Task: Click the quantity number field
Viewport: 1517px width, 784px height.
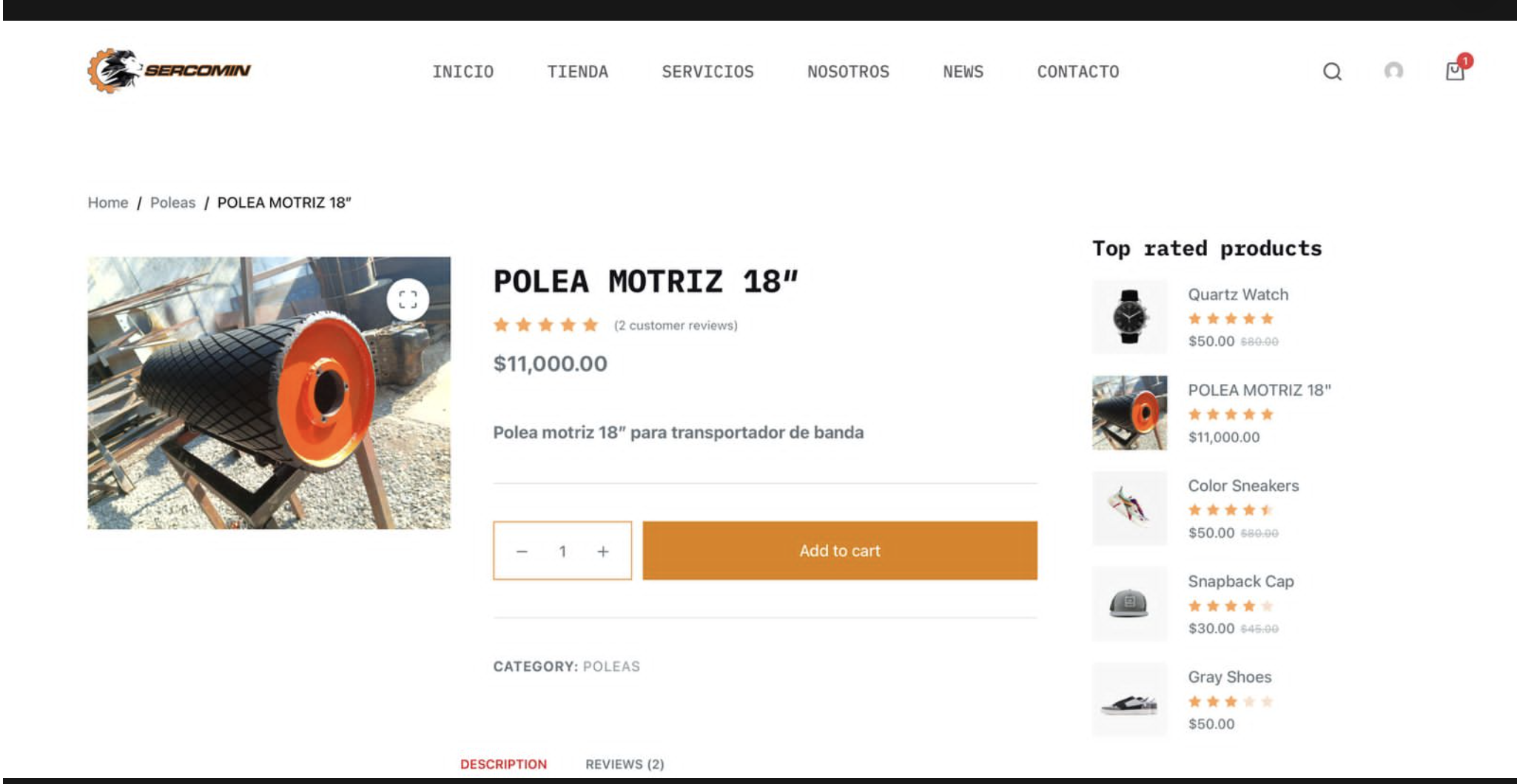Action: [x=562, y=551]
